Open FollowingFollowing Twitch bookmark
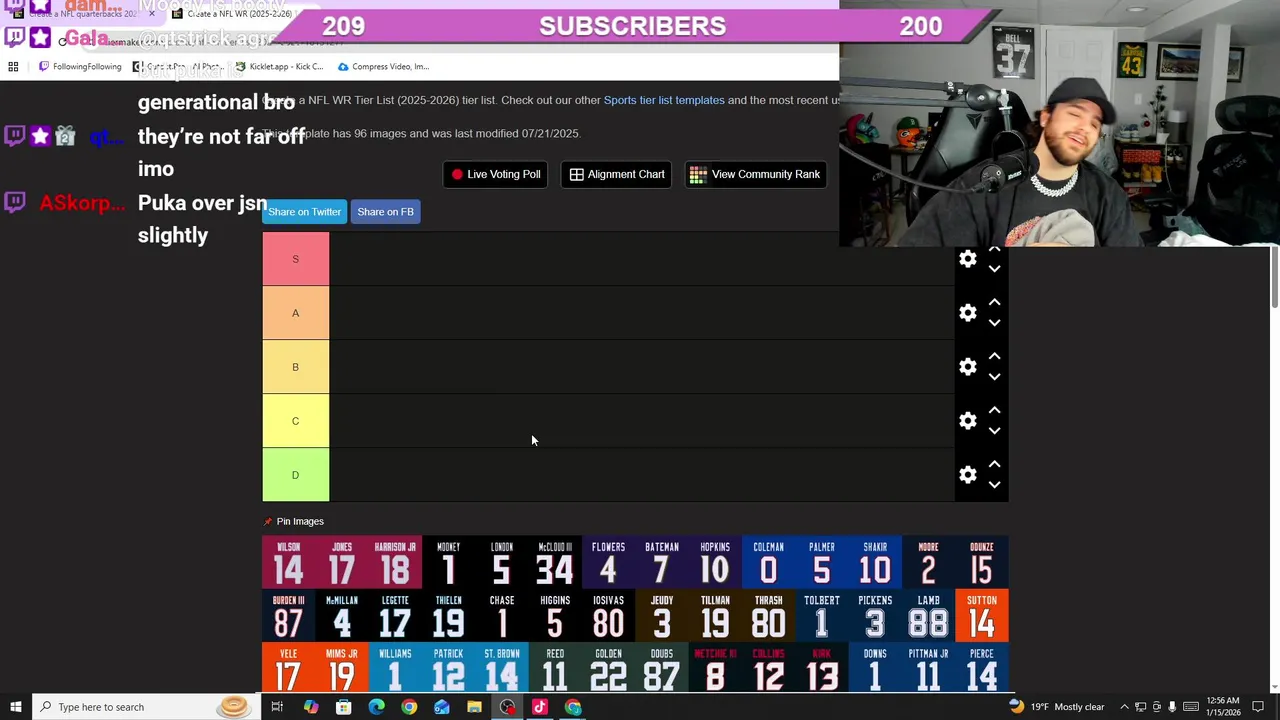Viewport: 1280px width, 720px height. tap(80, 67)
